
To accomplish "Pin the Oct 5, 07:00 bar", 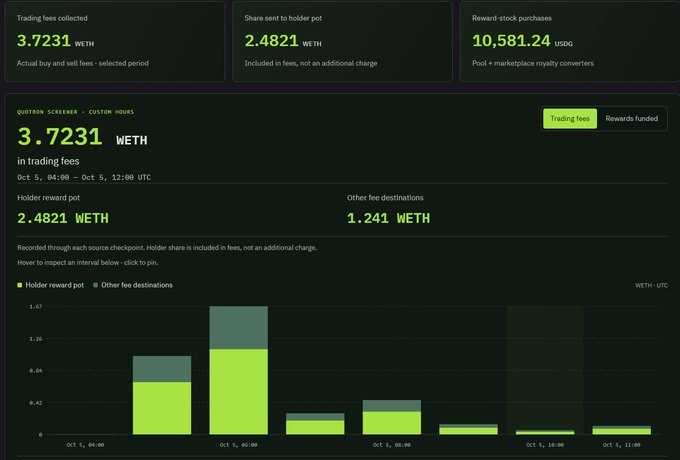I will [x=315, y=424].
